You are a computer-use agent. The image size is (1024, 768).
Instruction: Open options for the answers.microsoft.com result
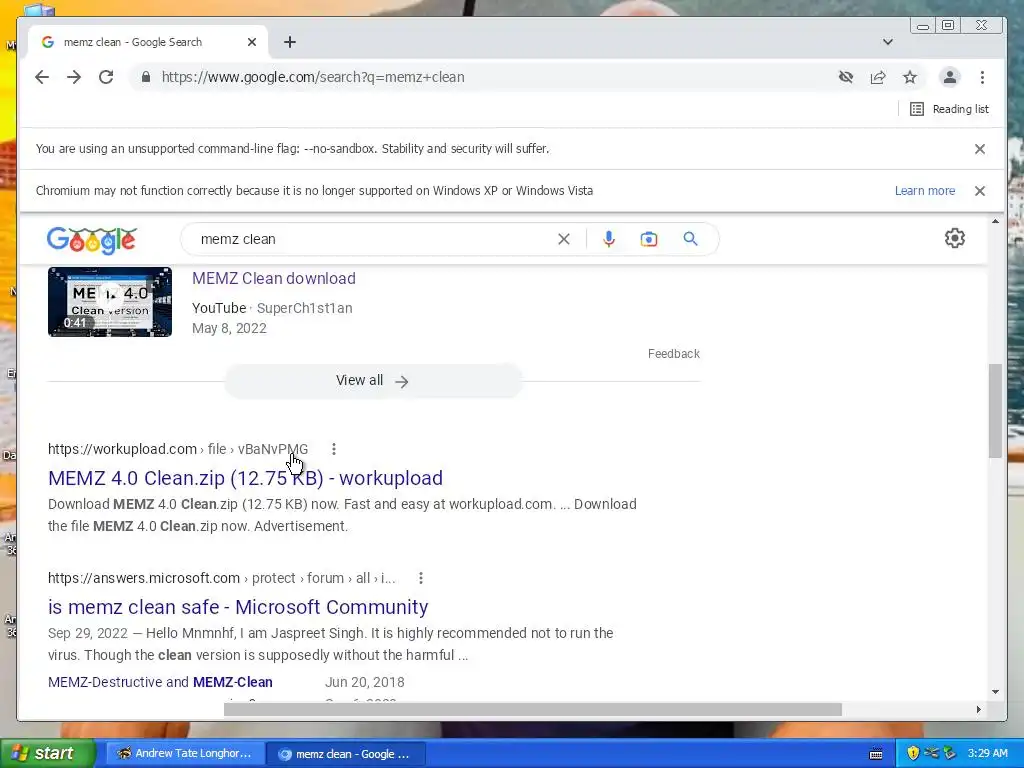[x=421, y=579]
